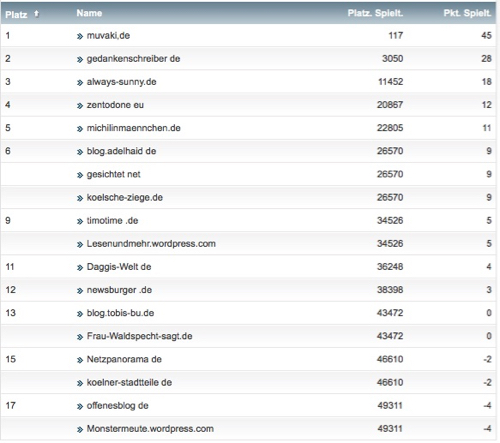Click the chevron icon before Netzpanorama de
Screen dimensions: 500x443
pos(80,360)
